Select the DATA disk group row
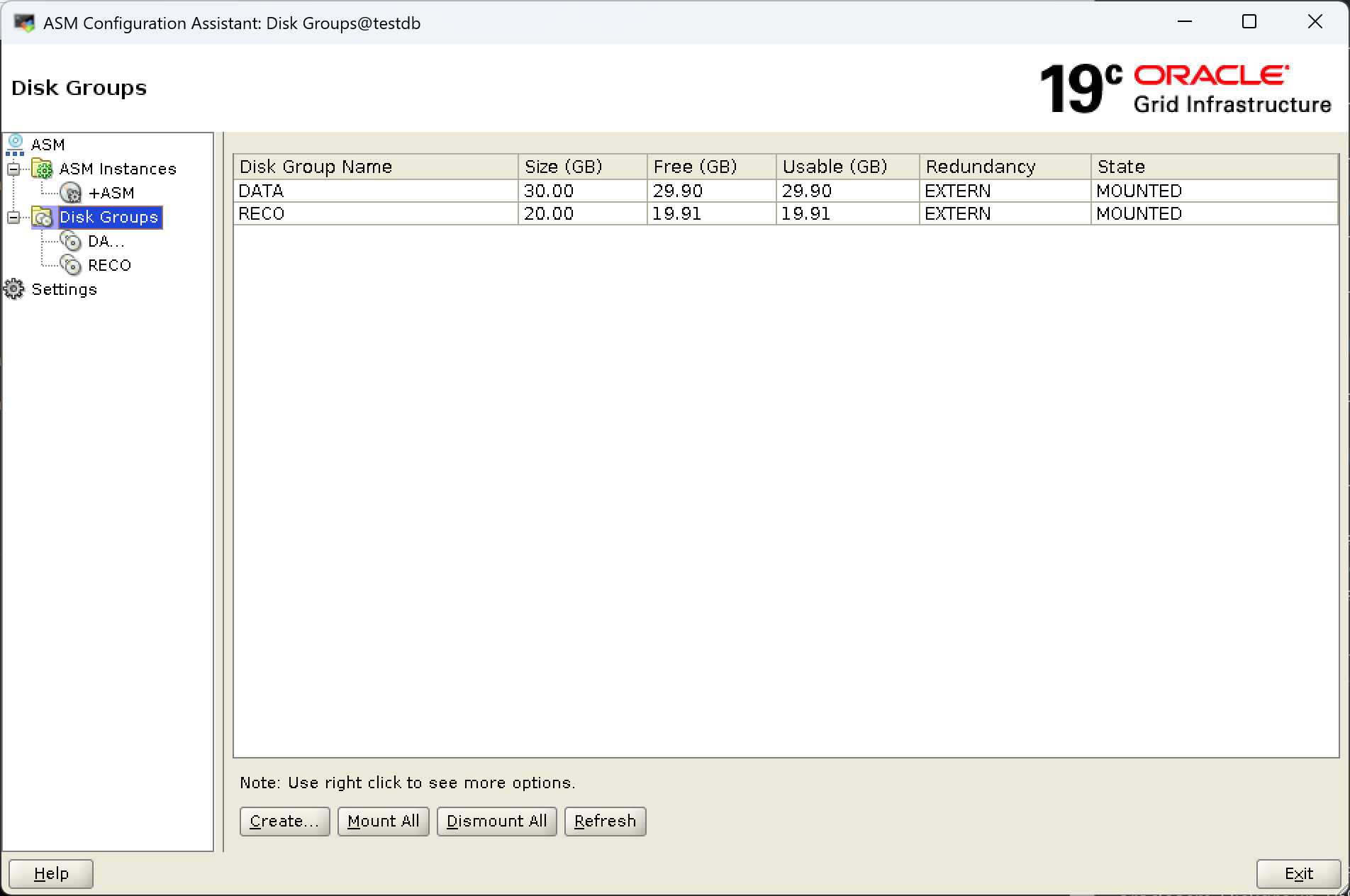Viewport: 1350px width, 896px height. coord(786,191)
